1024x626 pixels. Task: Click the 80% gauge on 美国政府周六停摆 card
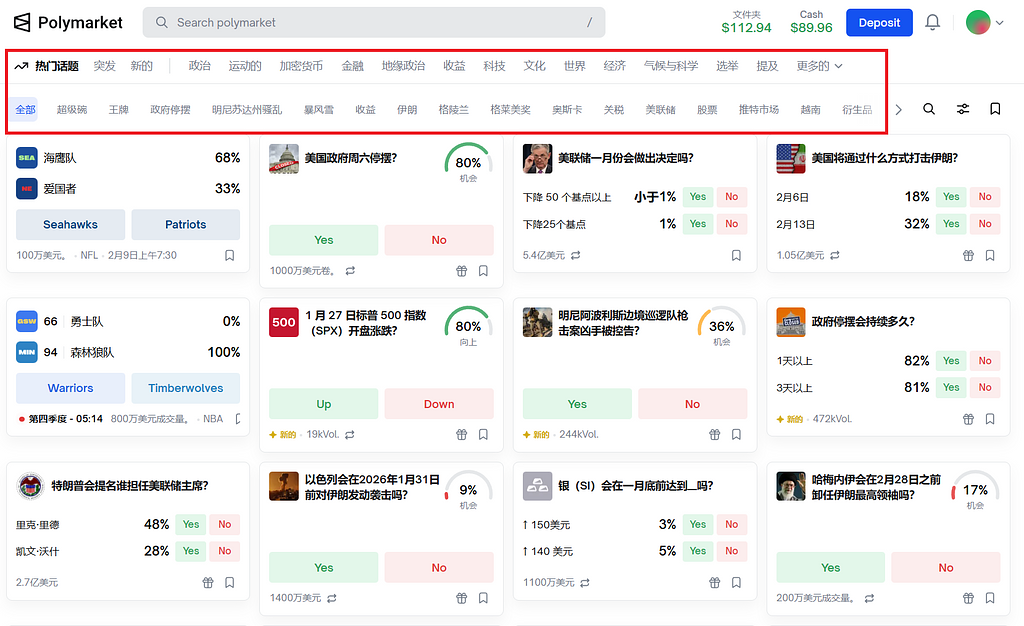(x=468, y=165)
